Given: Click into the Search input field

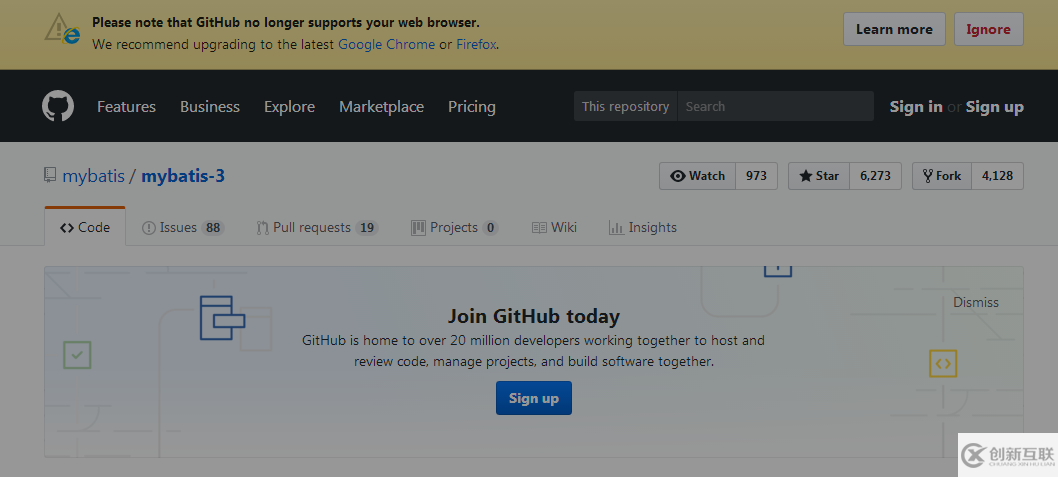Looking at the screenshot, I should [x=775, y=107].
